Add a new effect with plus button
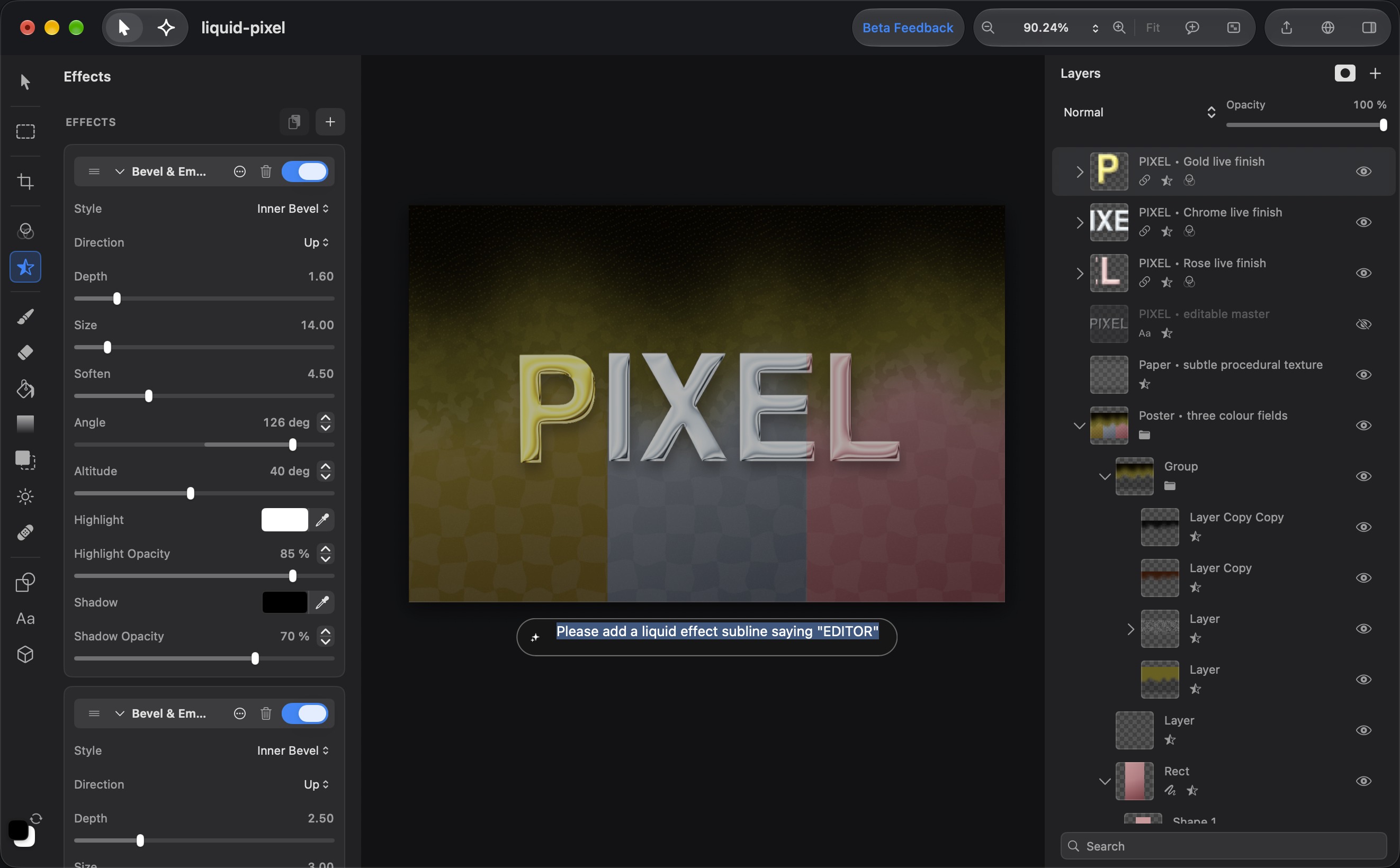This screenshot has width=1400, height=868. pyautogui.click(x=330, y=122)
